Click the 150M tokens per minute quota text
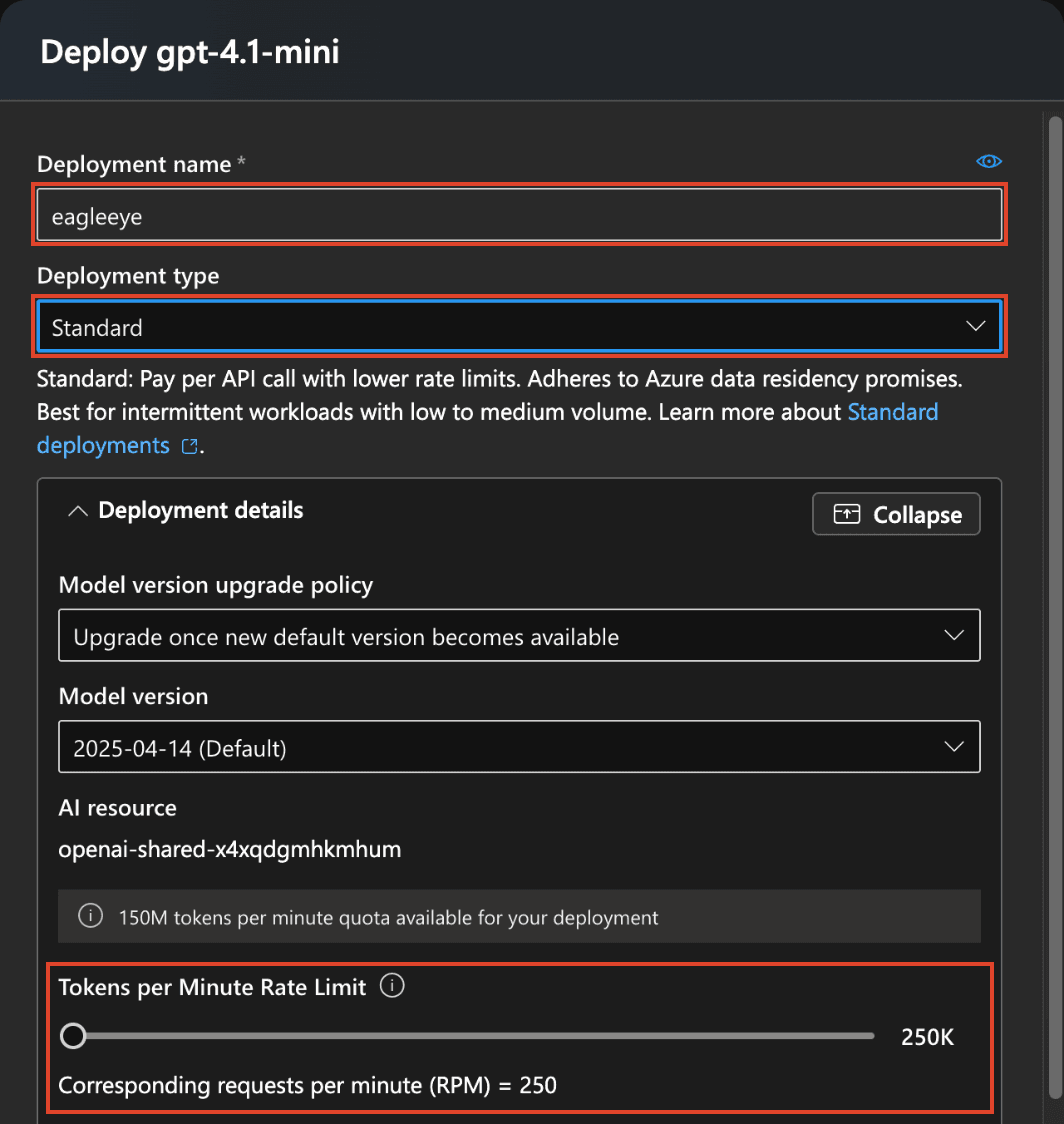Image resolution: width=1064 pixels, height=1124 pixels. [x=389, y=918]
